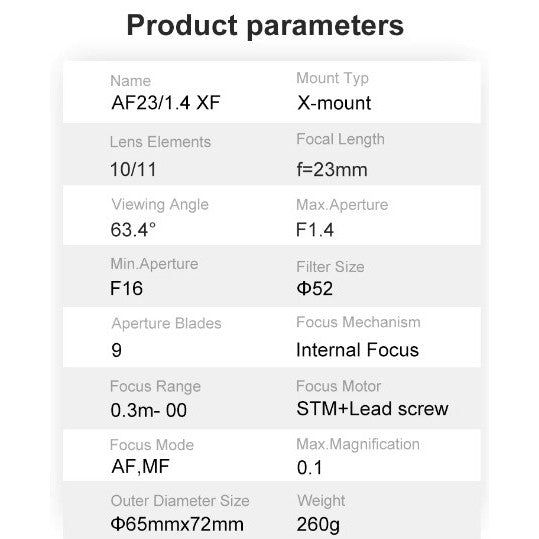Click the Internal Focus value
Image resolution: width=539 pixels, height=539 pixels.
click(x=358, y=350)
